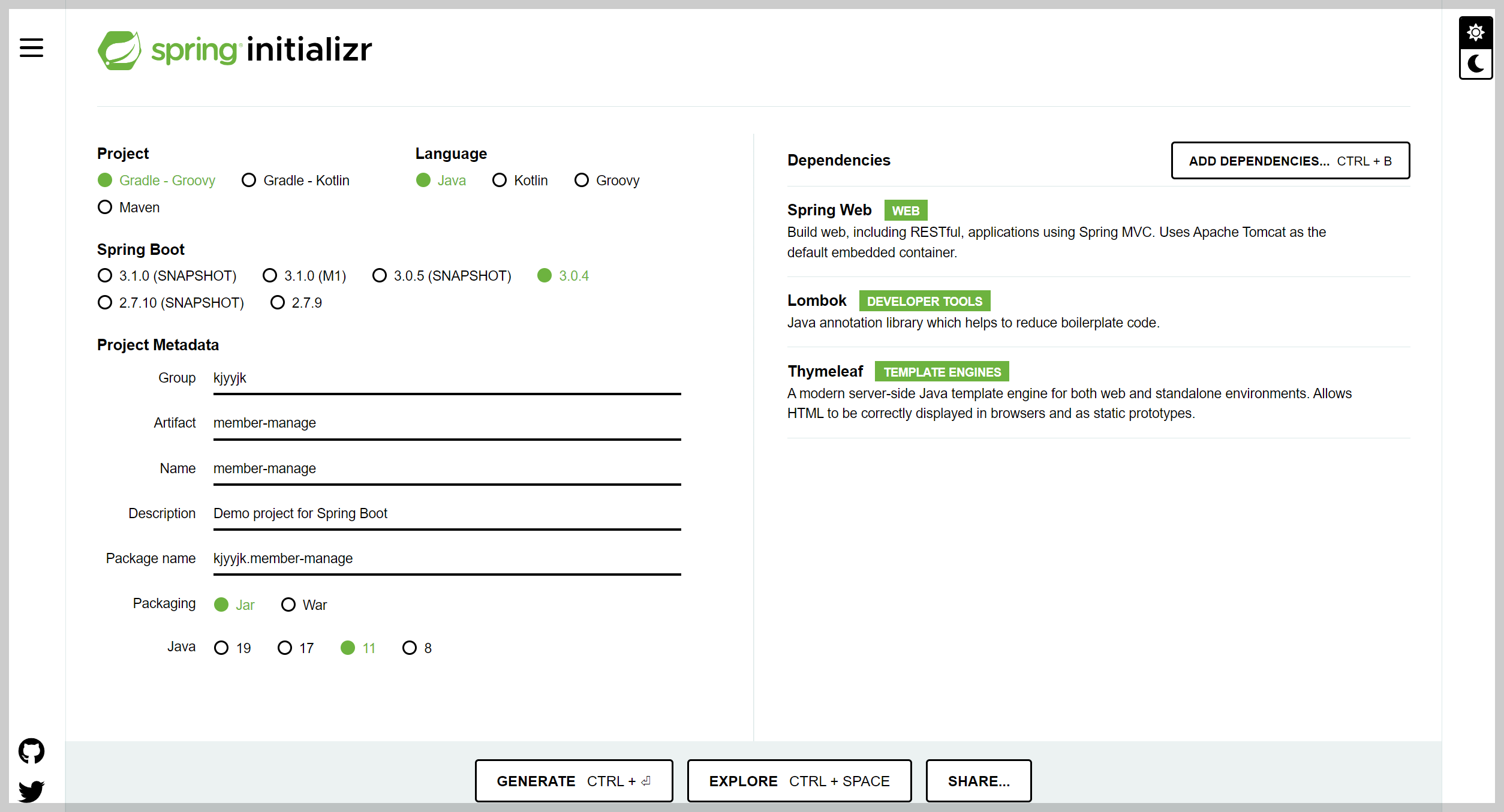1504x812 pixels.
Task: Click the Group input field
Action: [446, 378]
